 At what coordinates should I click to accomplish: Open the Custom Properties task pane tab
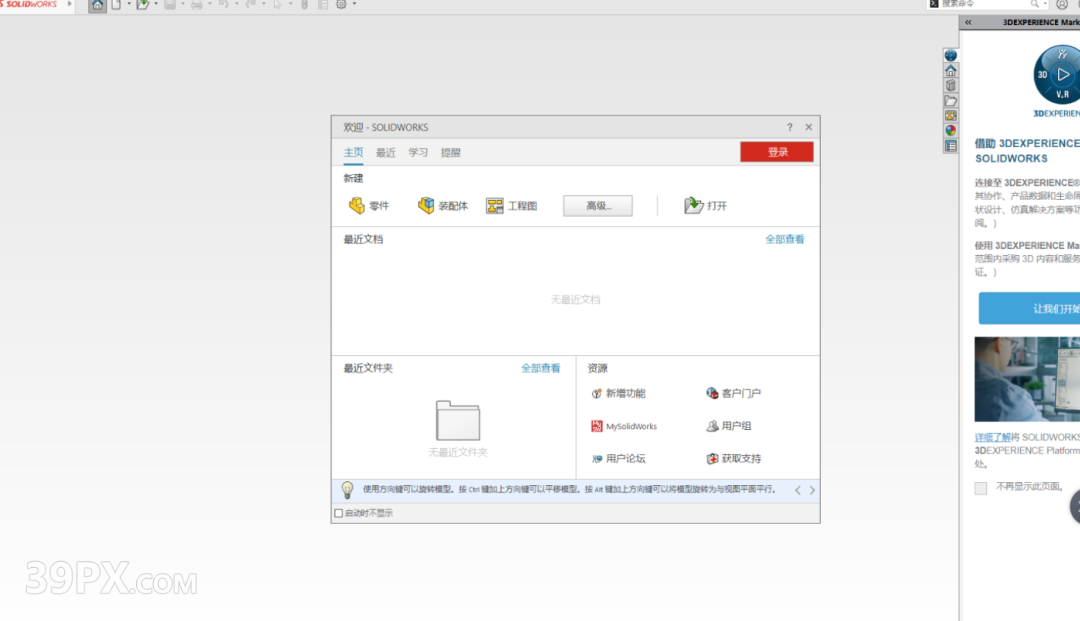[x=950, y=146]
